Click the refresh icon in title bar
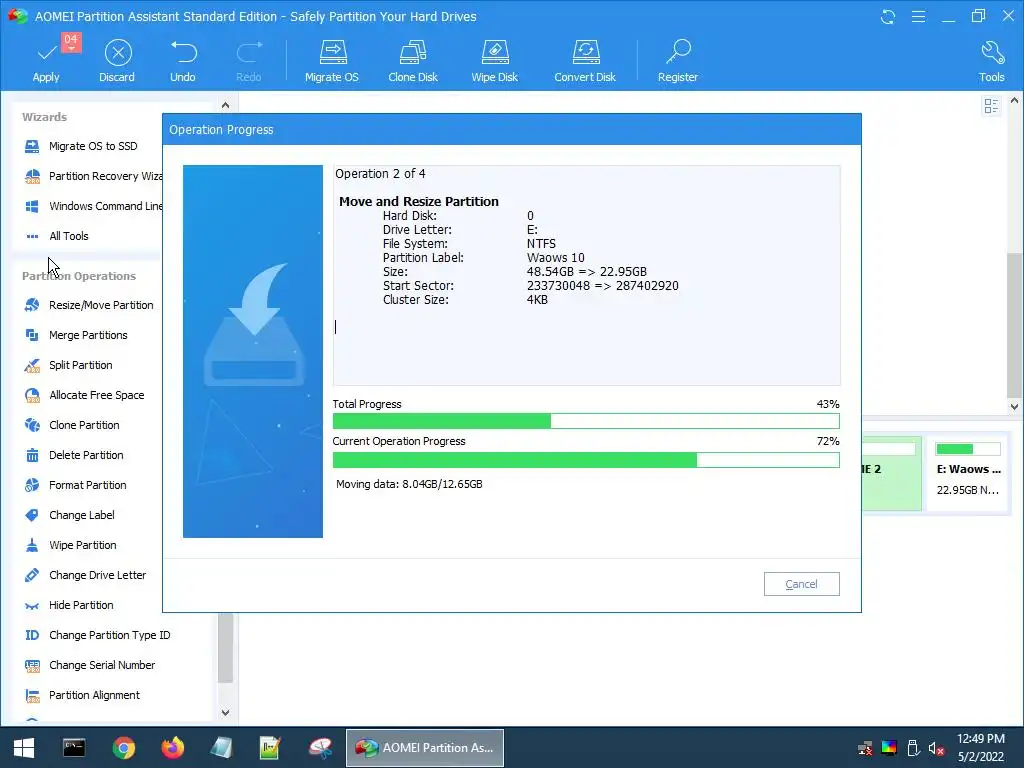 click(888, 16)
